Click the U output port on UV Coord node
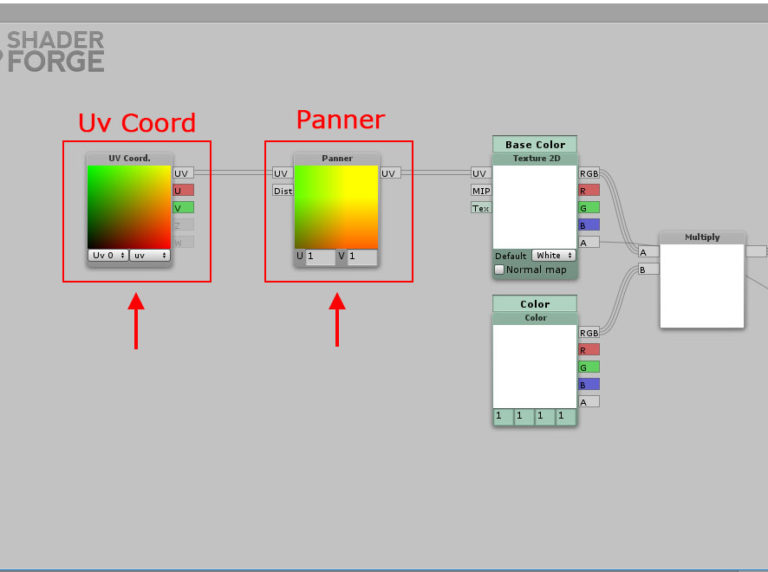Image resolution: width=768 pixels, height=572 pixels. pyautogui.click(x=183, y=190)
